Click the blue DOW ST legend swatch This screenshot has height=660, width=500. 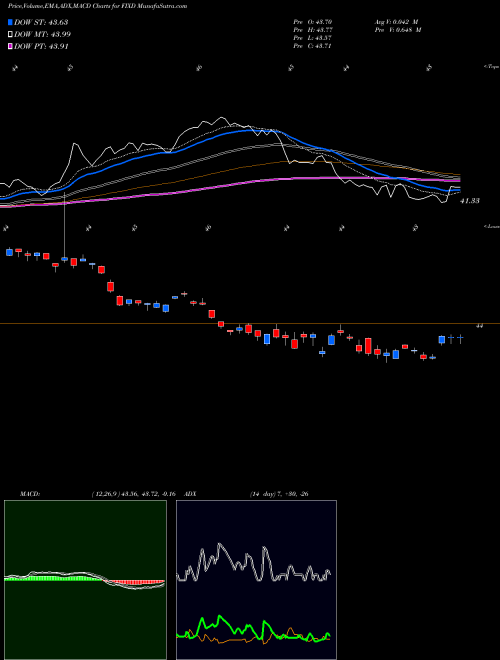[10, 22]
